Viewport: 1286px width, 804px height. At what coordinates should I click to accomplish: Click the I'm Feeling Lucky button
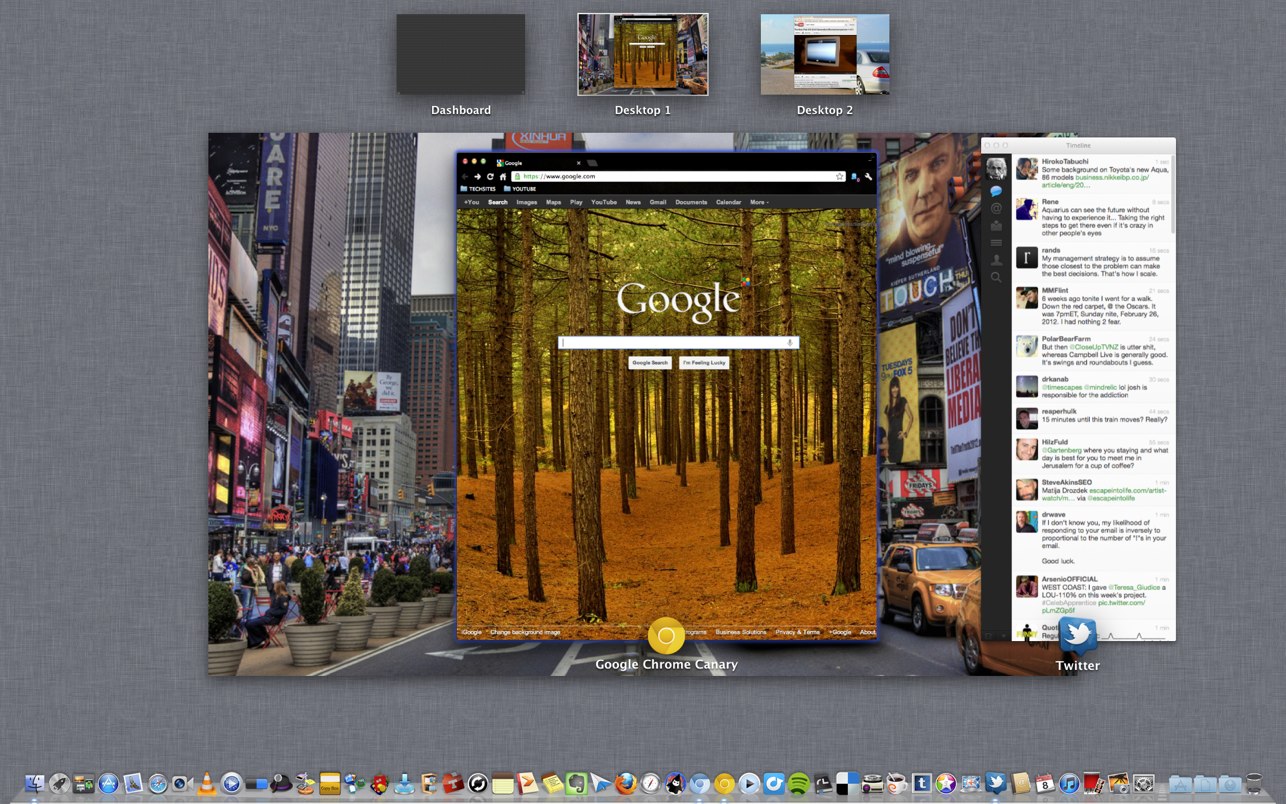pos(704,362)
